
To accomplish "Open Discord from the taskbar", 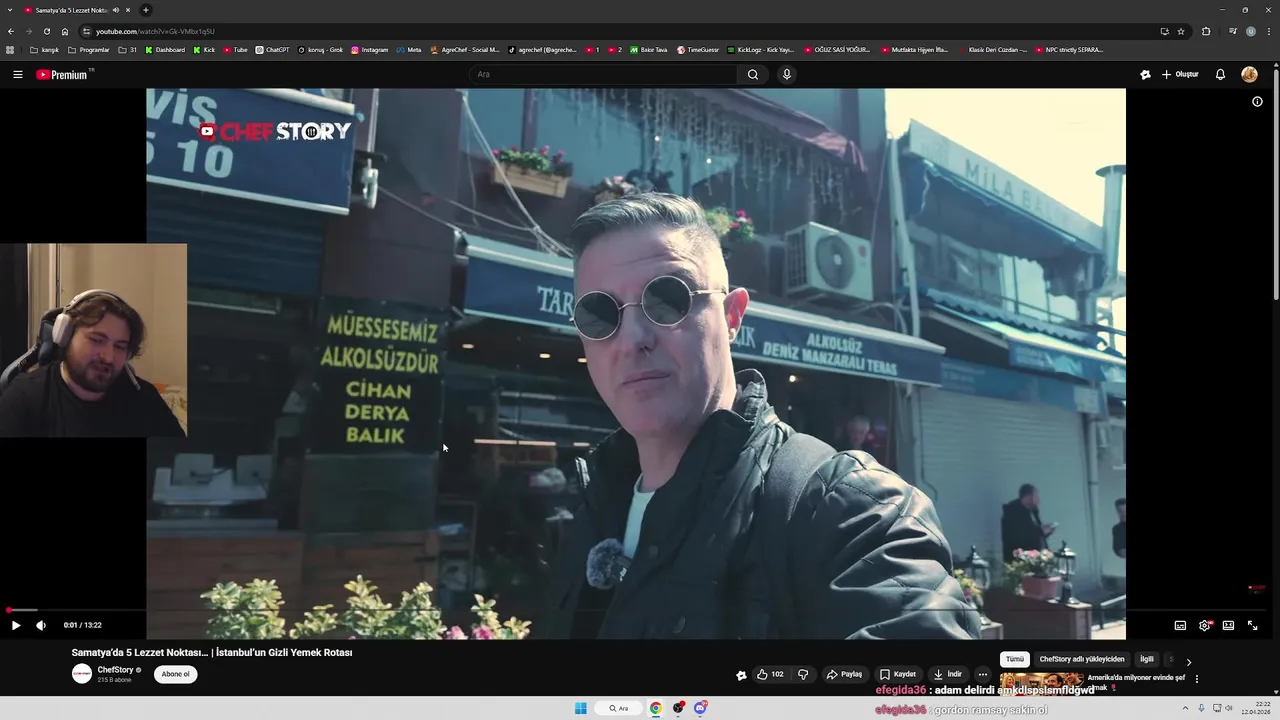I will click(x=701, y=708).
